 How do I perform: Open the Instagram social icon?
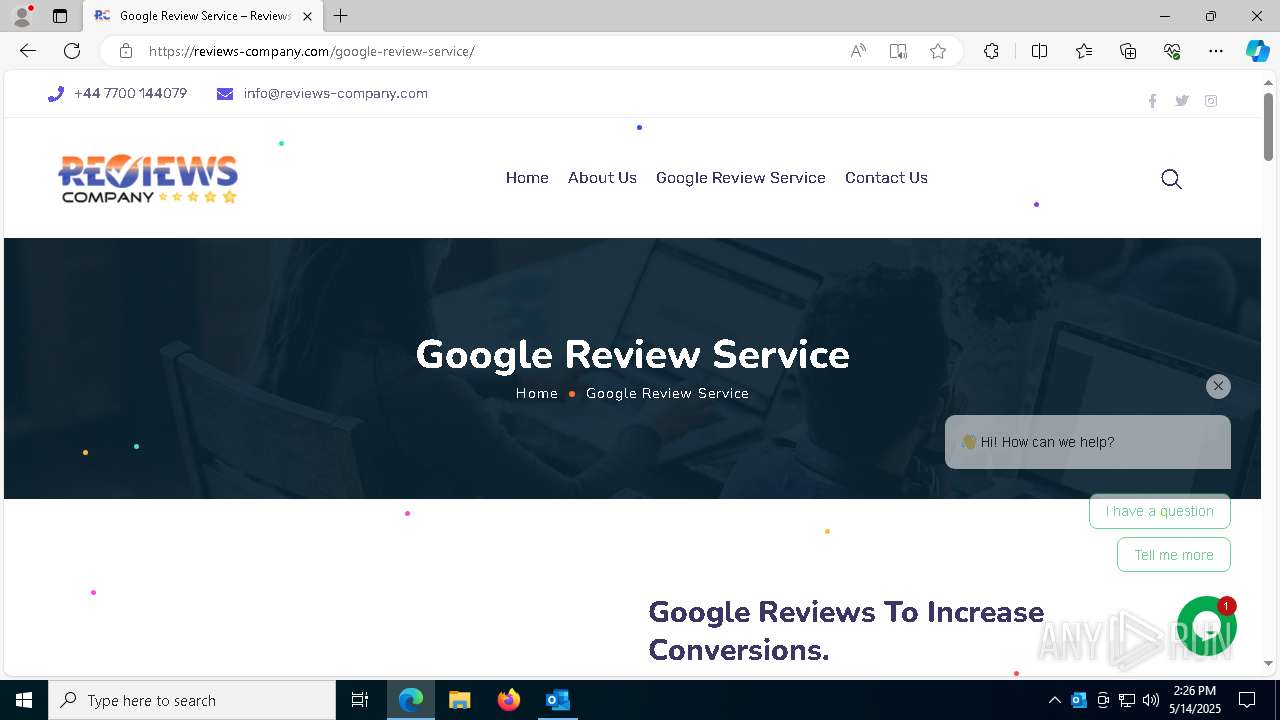1211,101
